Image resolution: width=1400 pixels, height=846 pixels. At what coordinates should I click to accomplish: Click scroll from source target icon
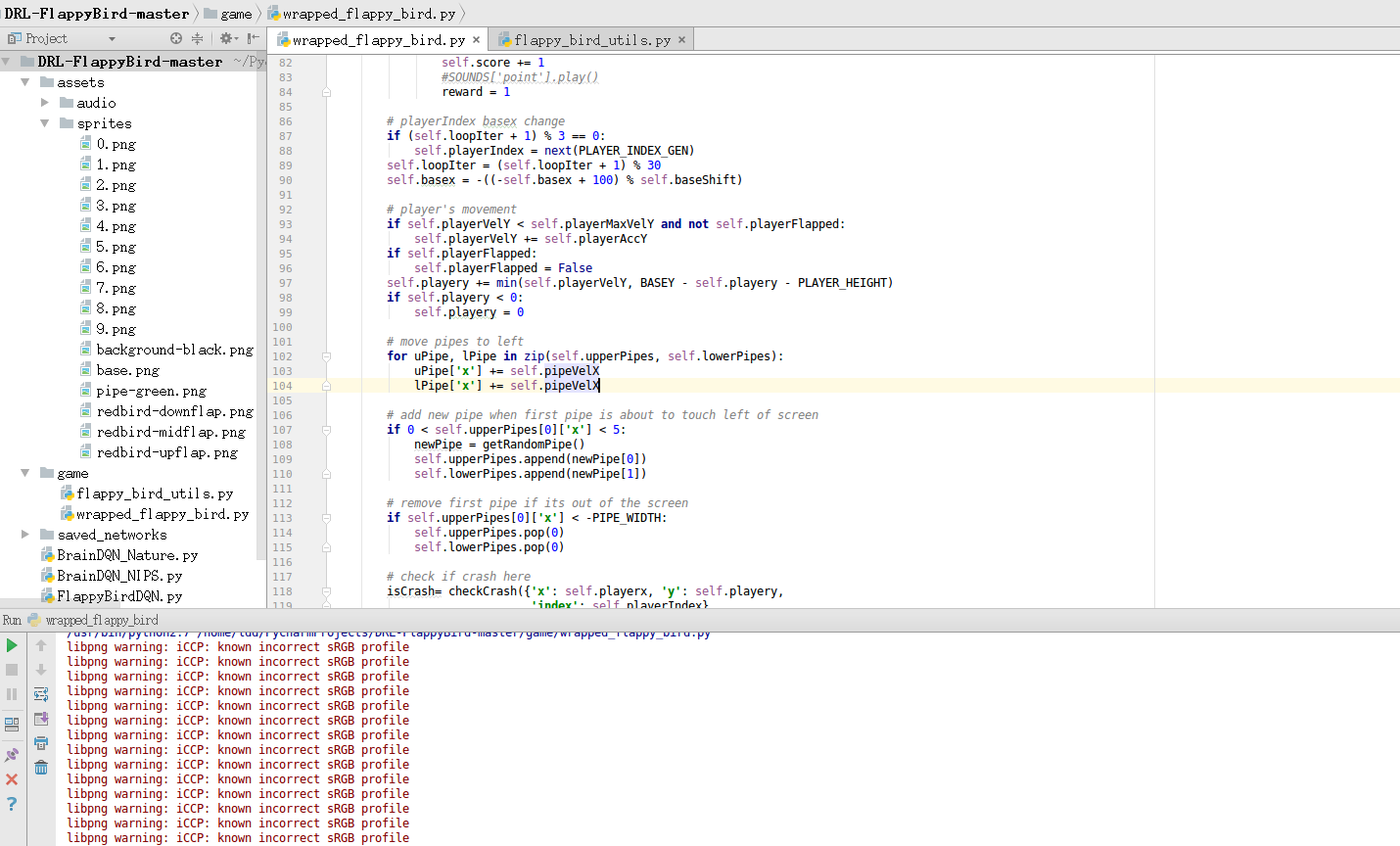pos(176,38)
